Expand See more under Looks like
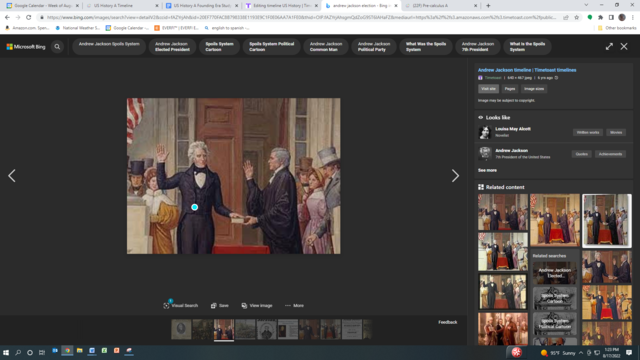Screen dimensions: 640x360 tap(487, 170)
